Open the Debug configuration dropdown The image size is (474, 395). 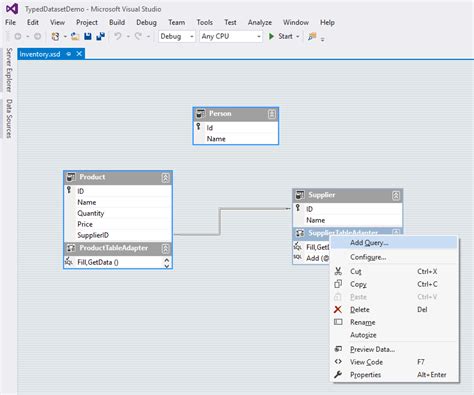click(177, 36)
